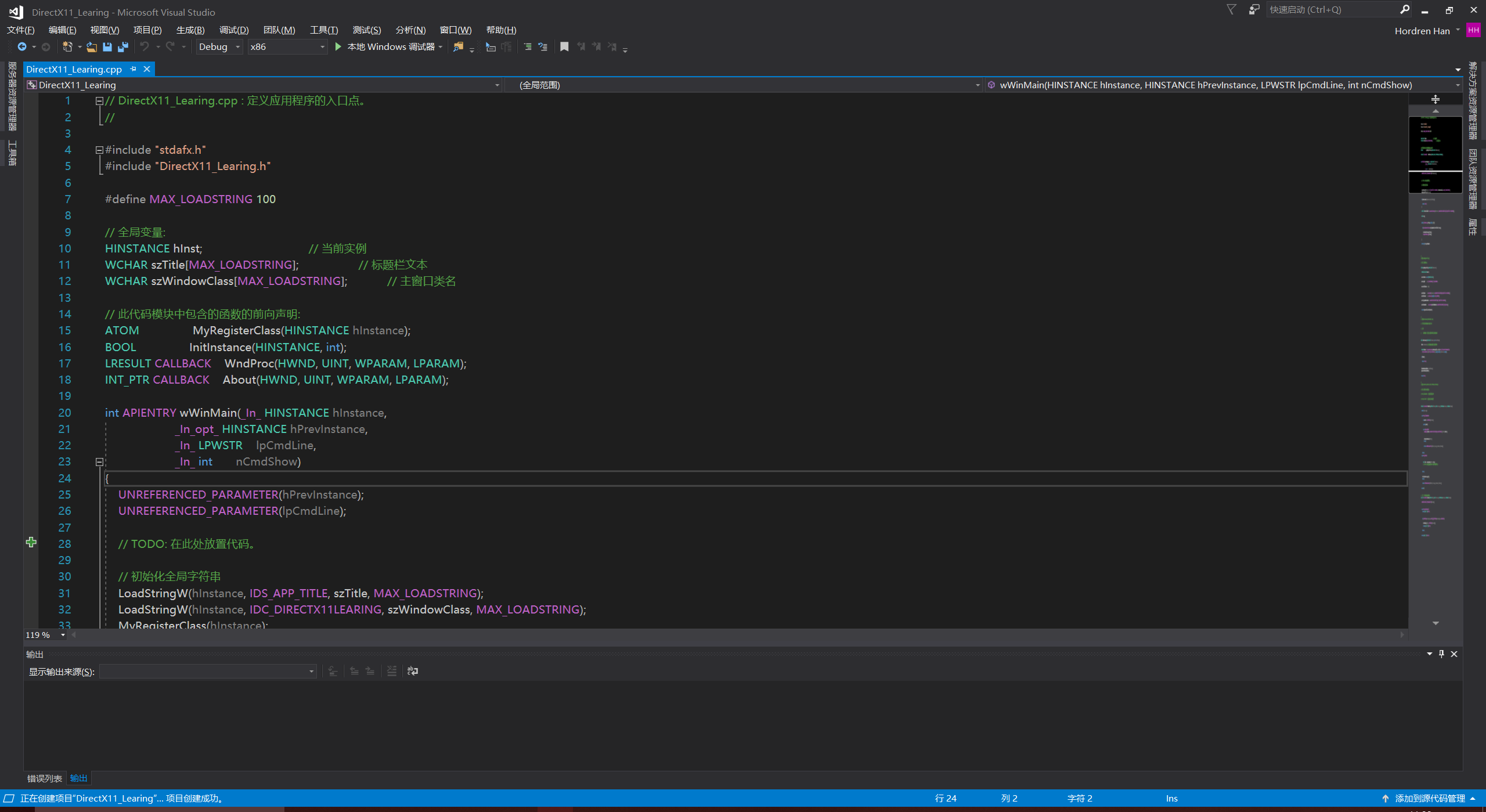
Task: Toggle the pin on the DirectX11_Learing.cpp tab
Action: coord(133,69)
